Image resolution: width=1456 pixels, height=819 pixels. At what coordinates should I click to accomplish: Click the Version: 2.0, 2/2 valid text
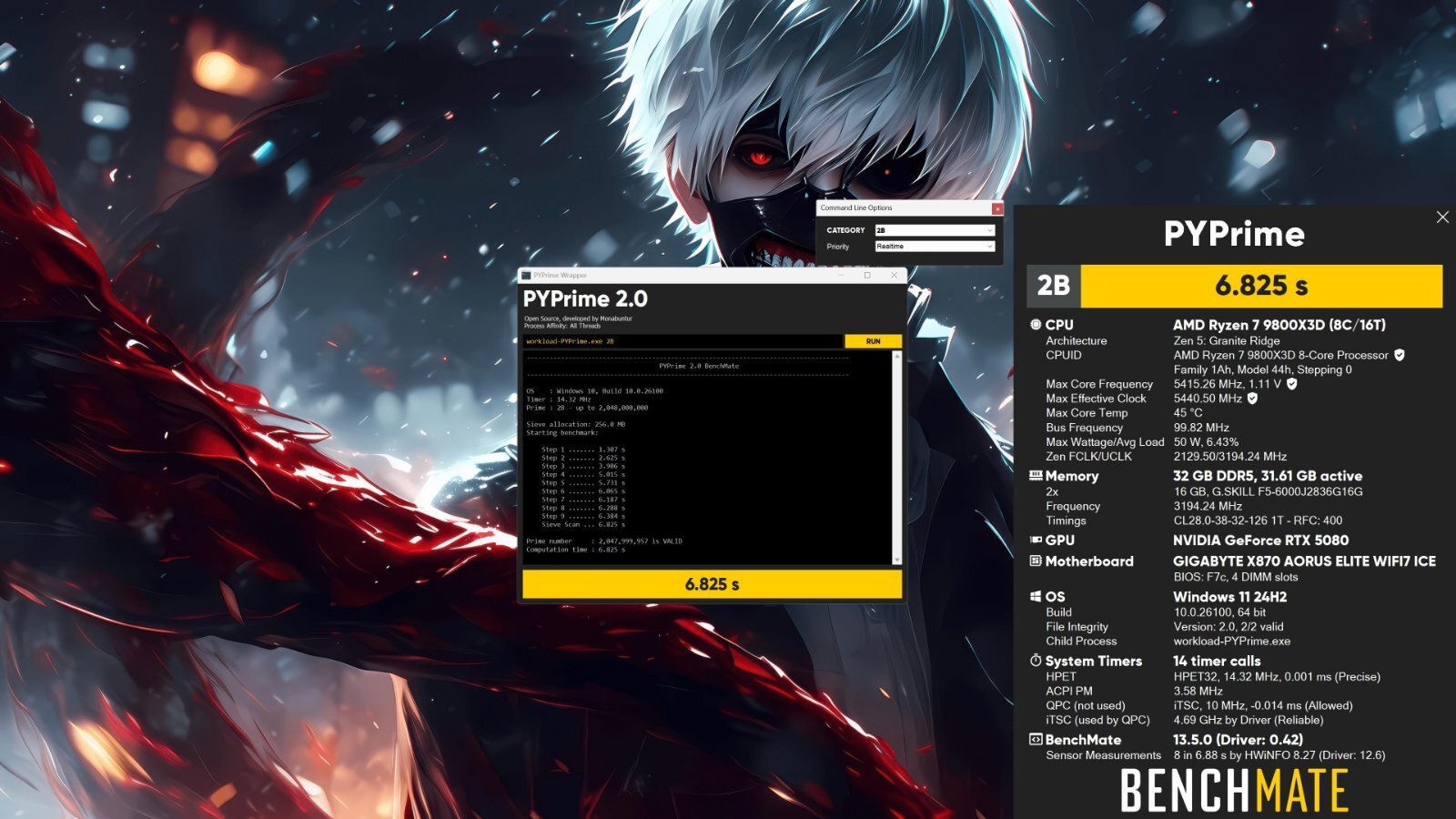click(1228, 627)
